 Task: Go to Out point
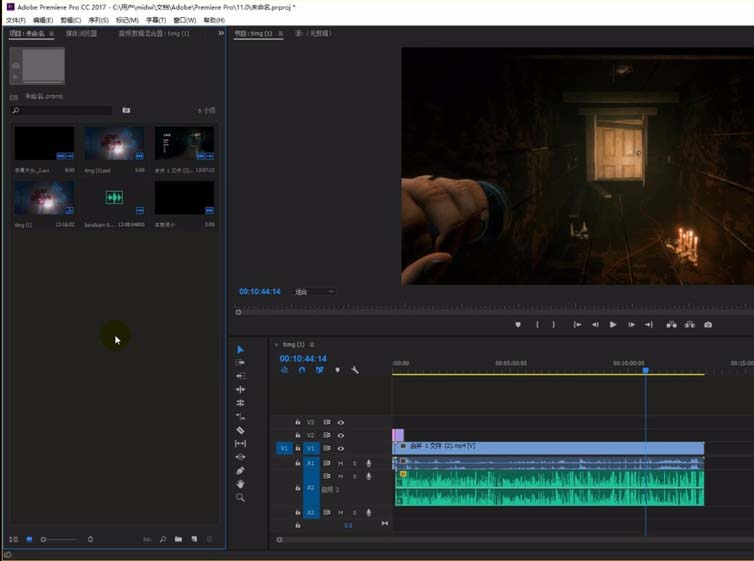[x=649, y=325]
